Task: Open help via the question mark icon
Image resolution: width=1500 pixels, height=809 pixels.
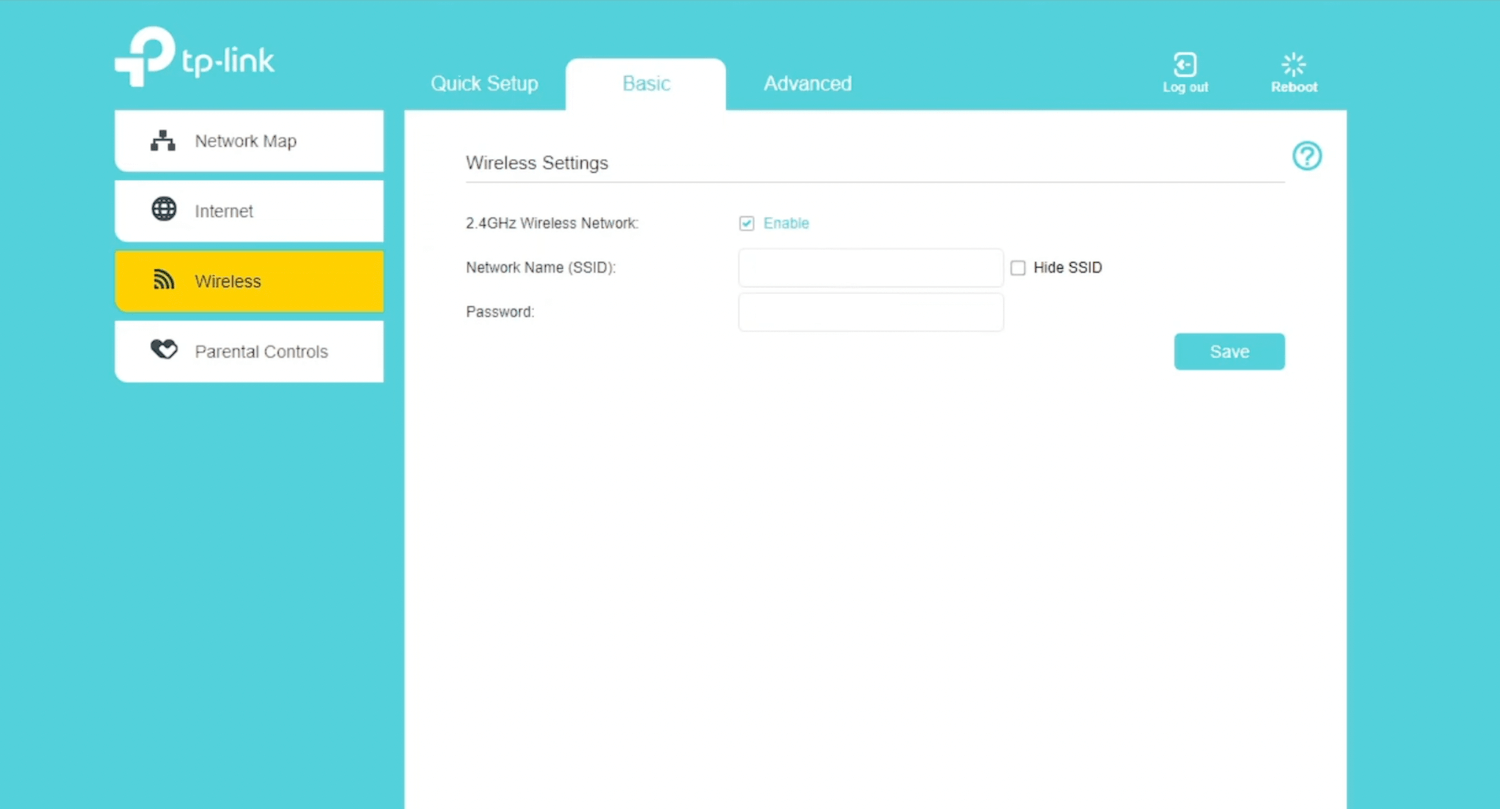Action: pos(1306,156)
